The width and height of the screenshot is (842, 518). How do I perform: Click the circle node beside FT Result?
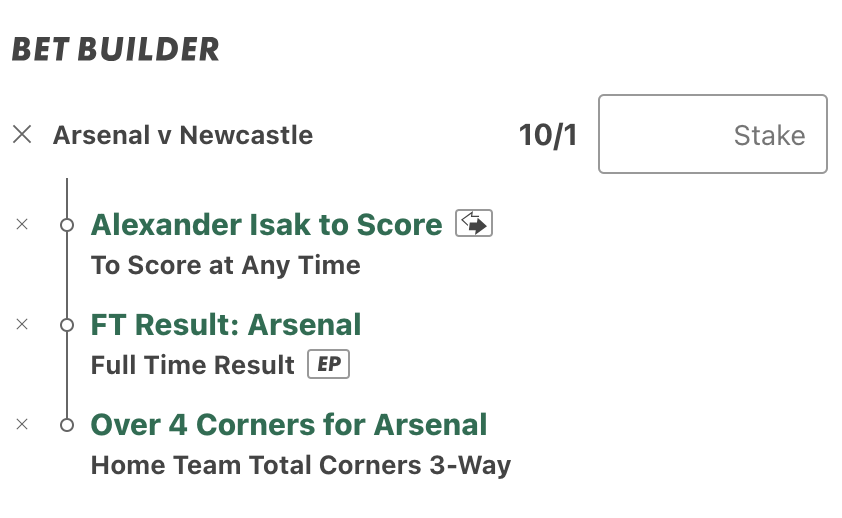click(67, 325)
